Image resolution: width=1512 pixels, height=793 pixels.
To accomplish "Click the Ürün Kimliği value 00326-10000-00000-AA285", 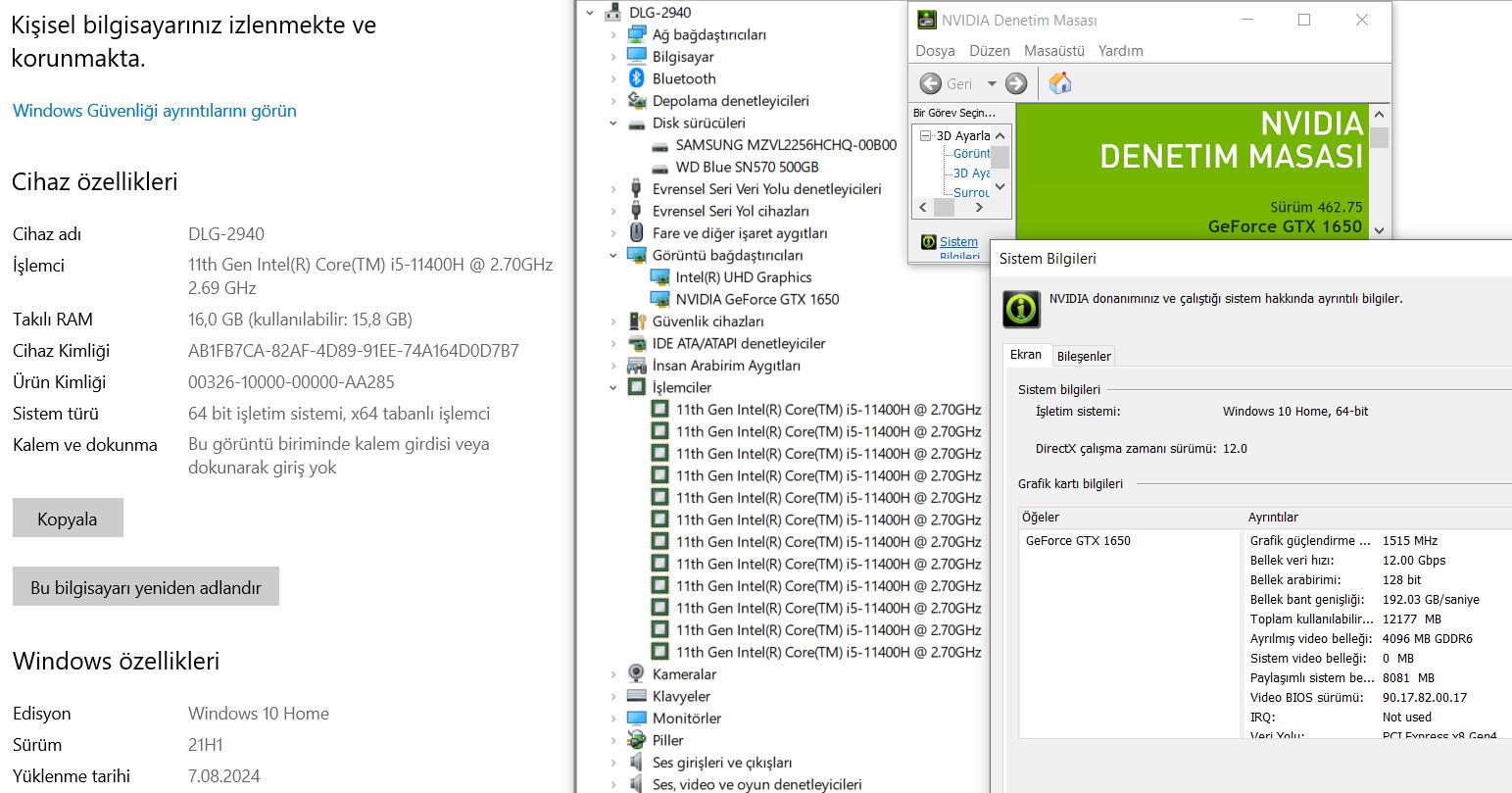I will tap(291, 382).
